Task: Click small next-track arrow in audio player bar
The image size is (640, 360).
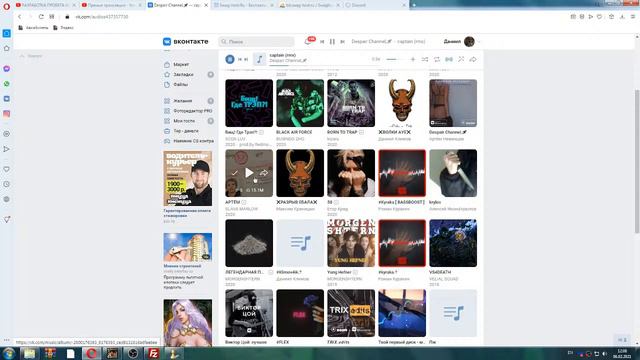Action: 246,59
